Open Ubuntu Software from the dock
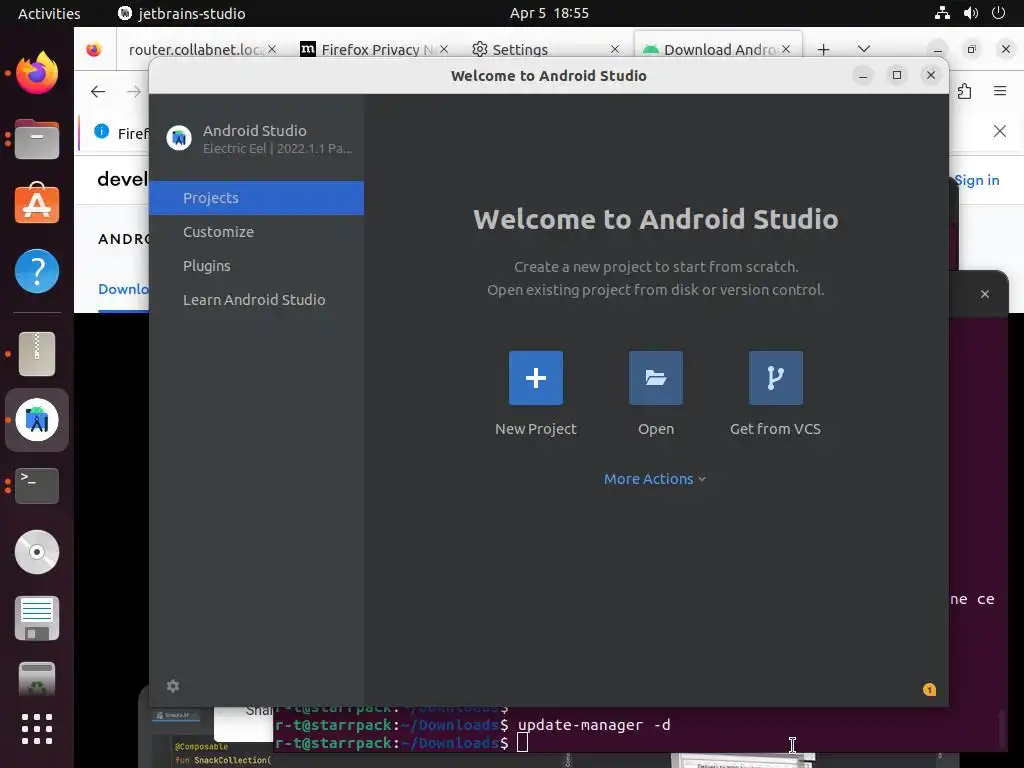Image resolution: width=1024 pixels, height=768 pixels. [37, 204]
